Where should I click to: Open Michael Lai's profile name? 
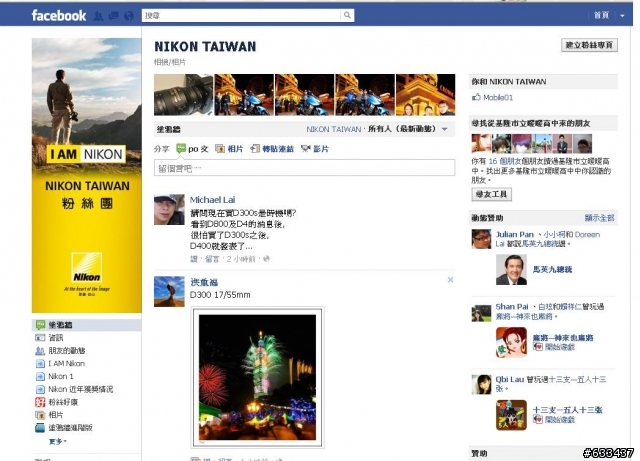[212, 200]
